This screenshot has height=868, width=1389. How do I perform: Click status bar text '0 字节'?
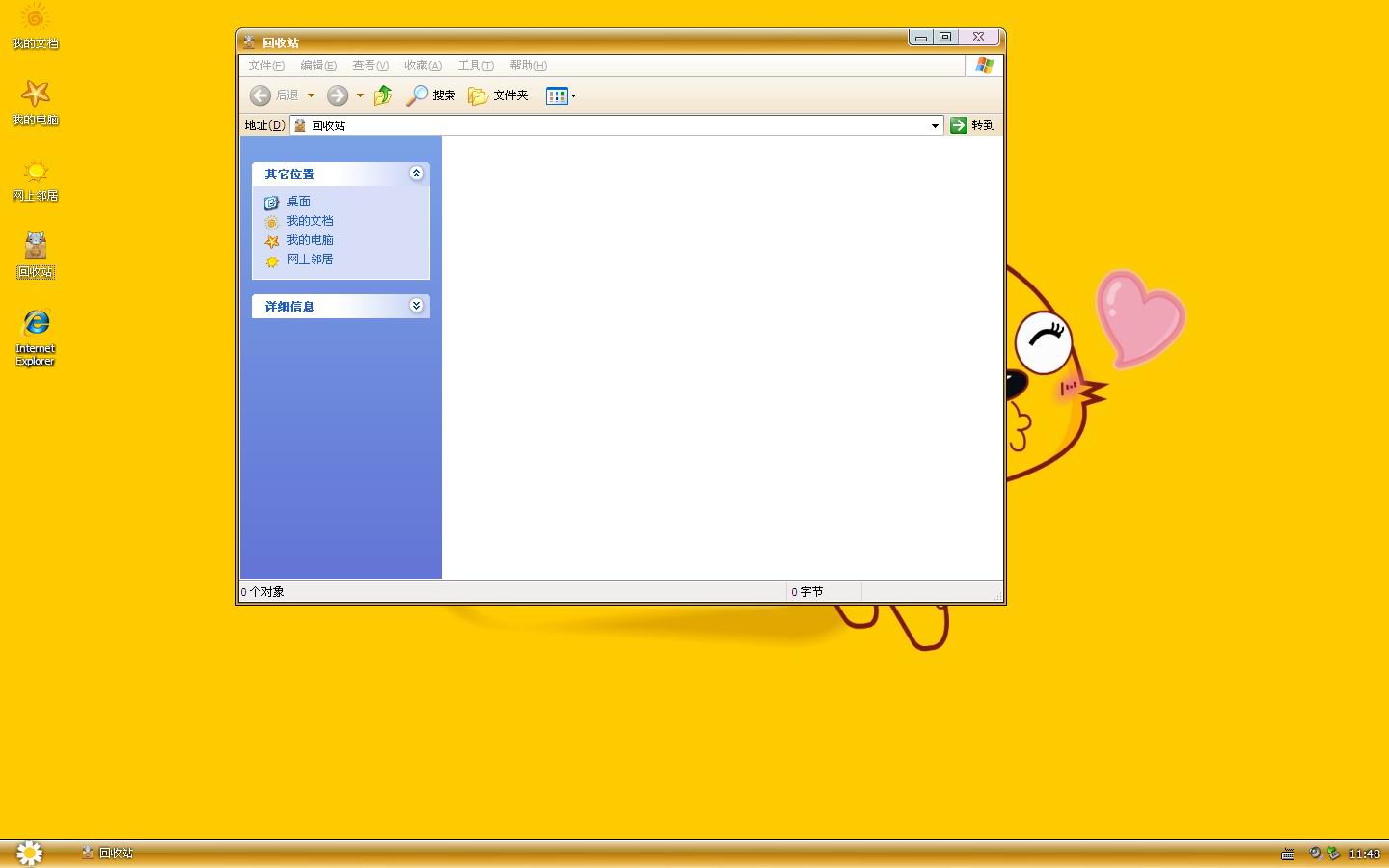(x=807, y=592)
